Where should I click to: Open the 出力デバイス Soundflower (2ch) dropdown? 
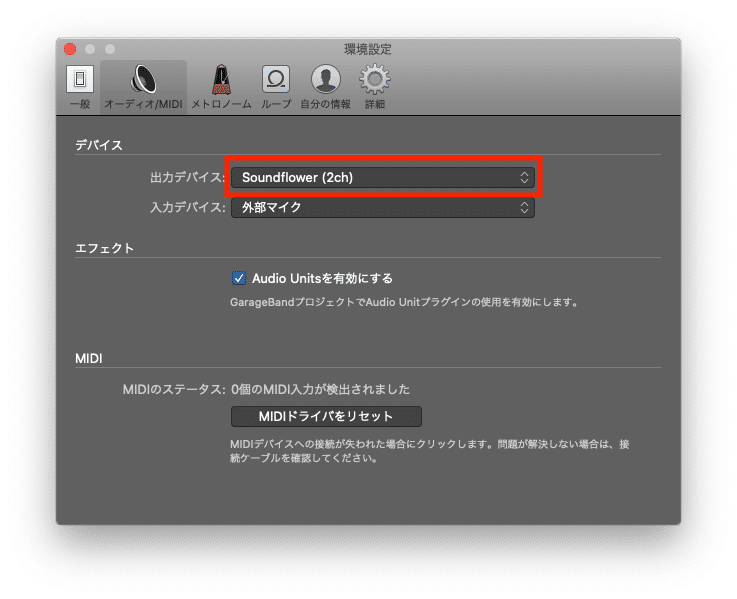383,178
